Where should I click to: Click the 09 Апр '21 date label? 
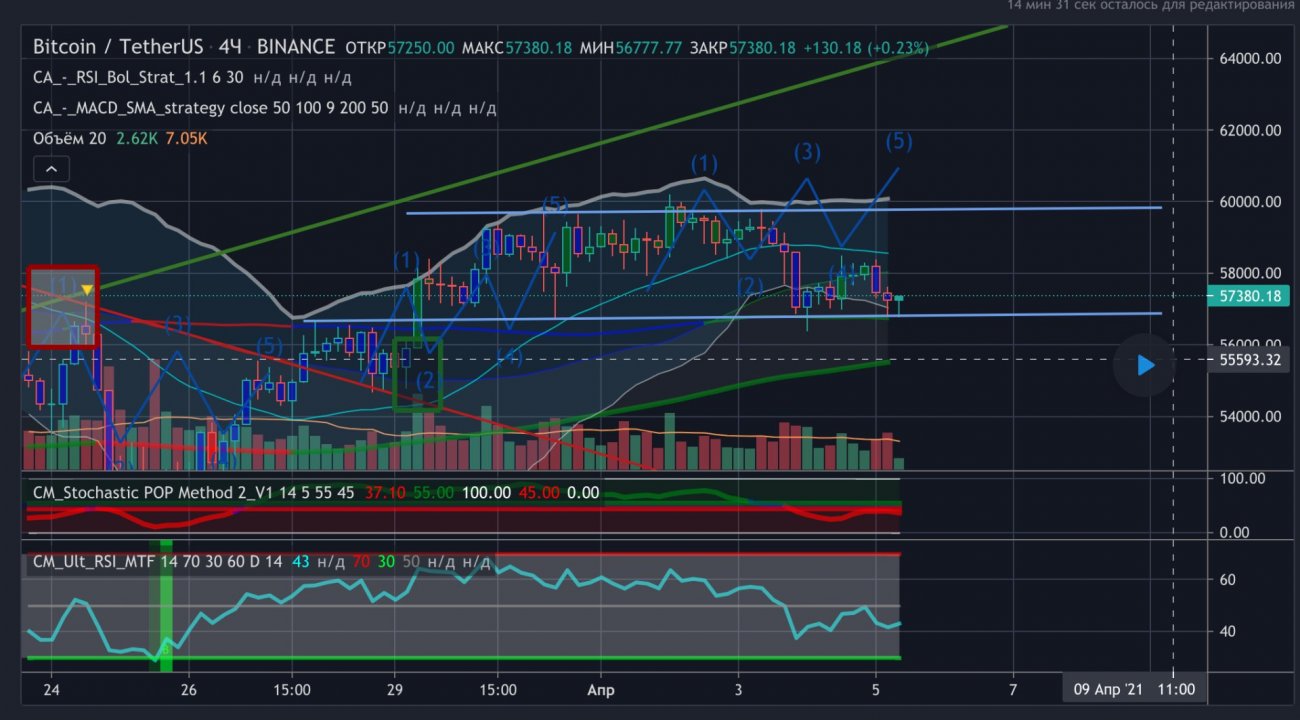click(1107, 690)
